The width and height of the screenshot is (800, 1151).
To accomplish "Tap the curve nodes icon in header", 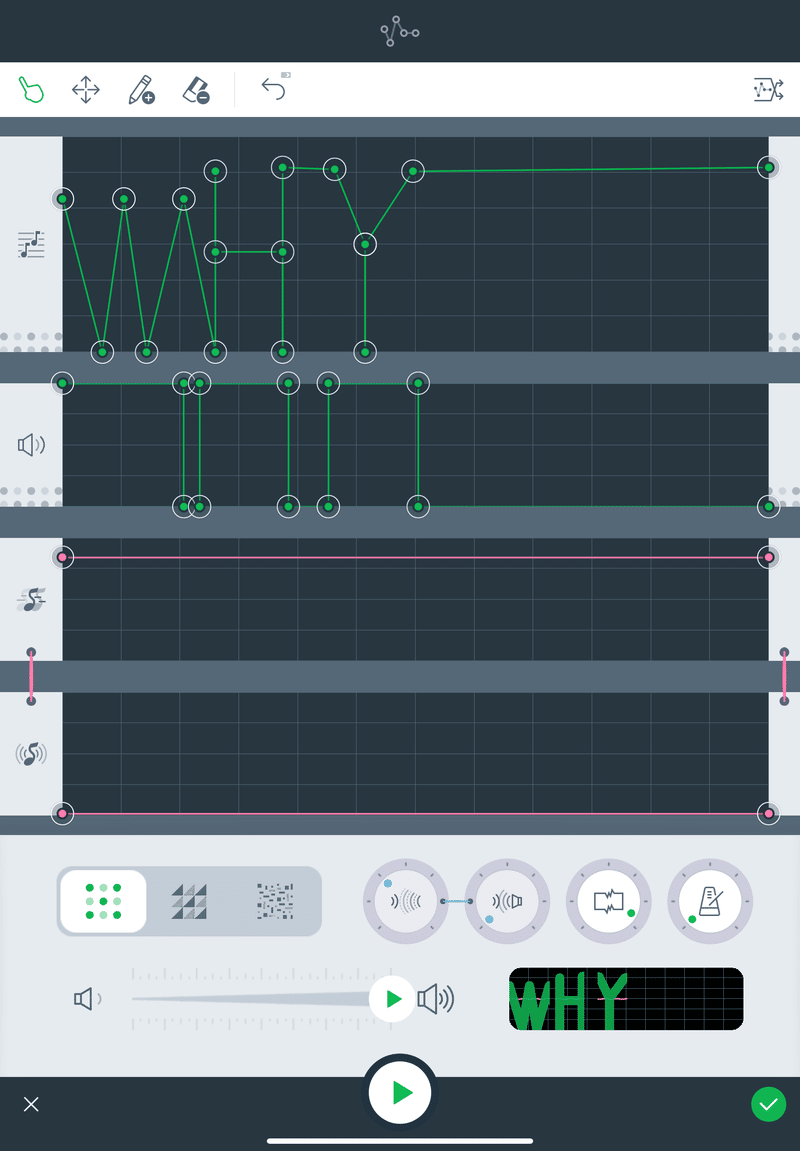I will pos(400,31).
